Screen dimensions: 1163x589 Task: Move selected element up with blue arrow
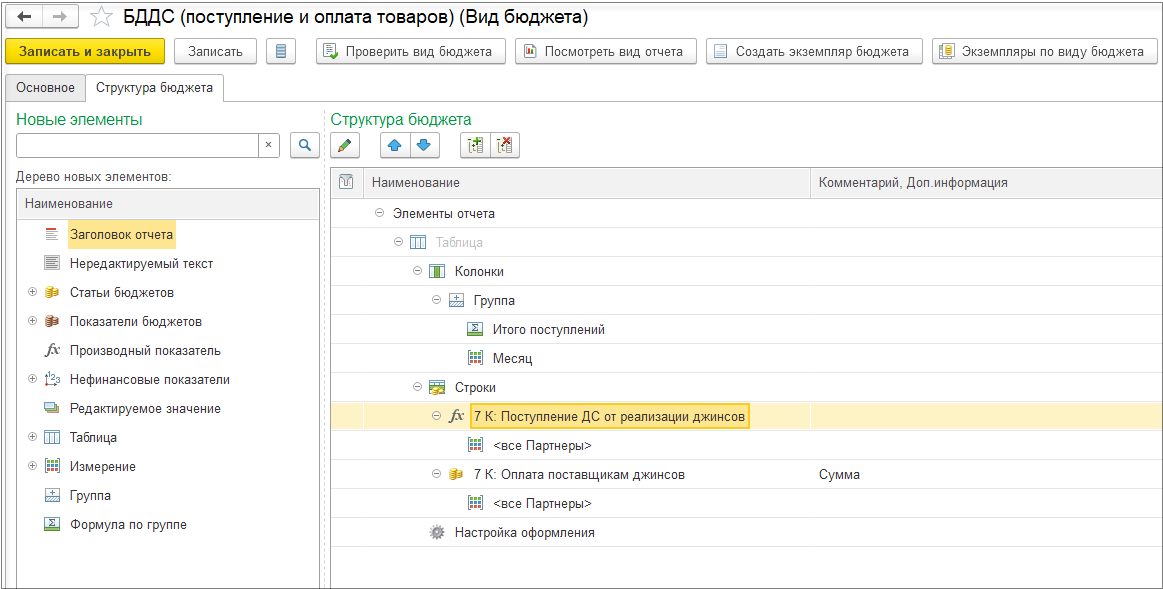click(x=395, y=146)
